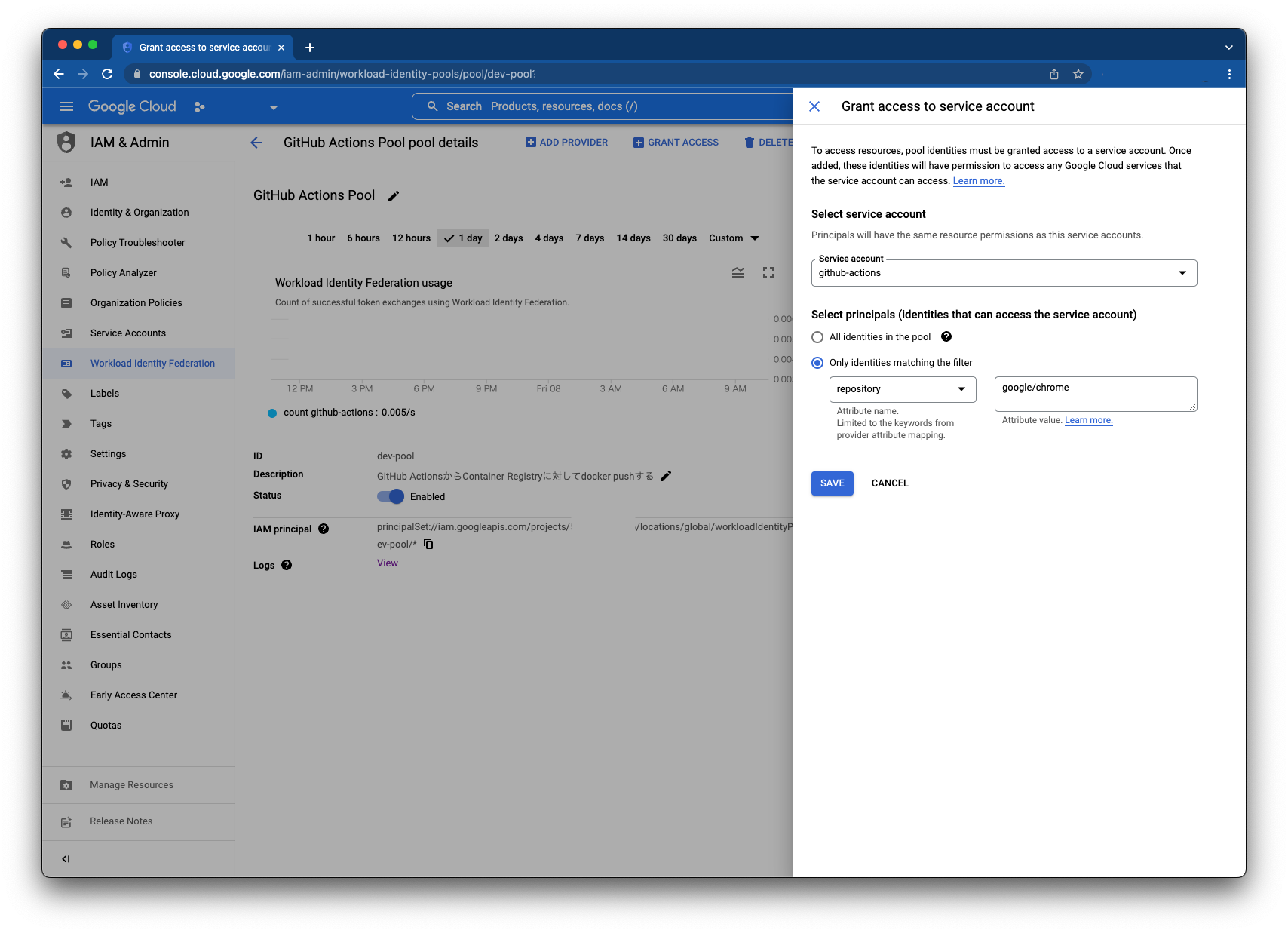Select All identities in the pool
The image size is (1288, 933).
point(817,337)
